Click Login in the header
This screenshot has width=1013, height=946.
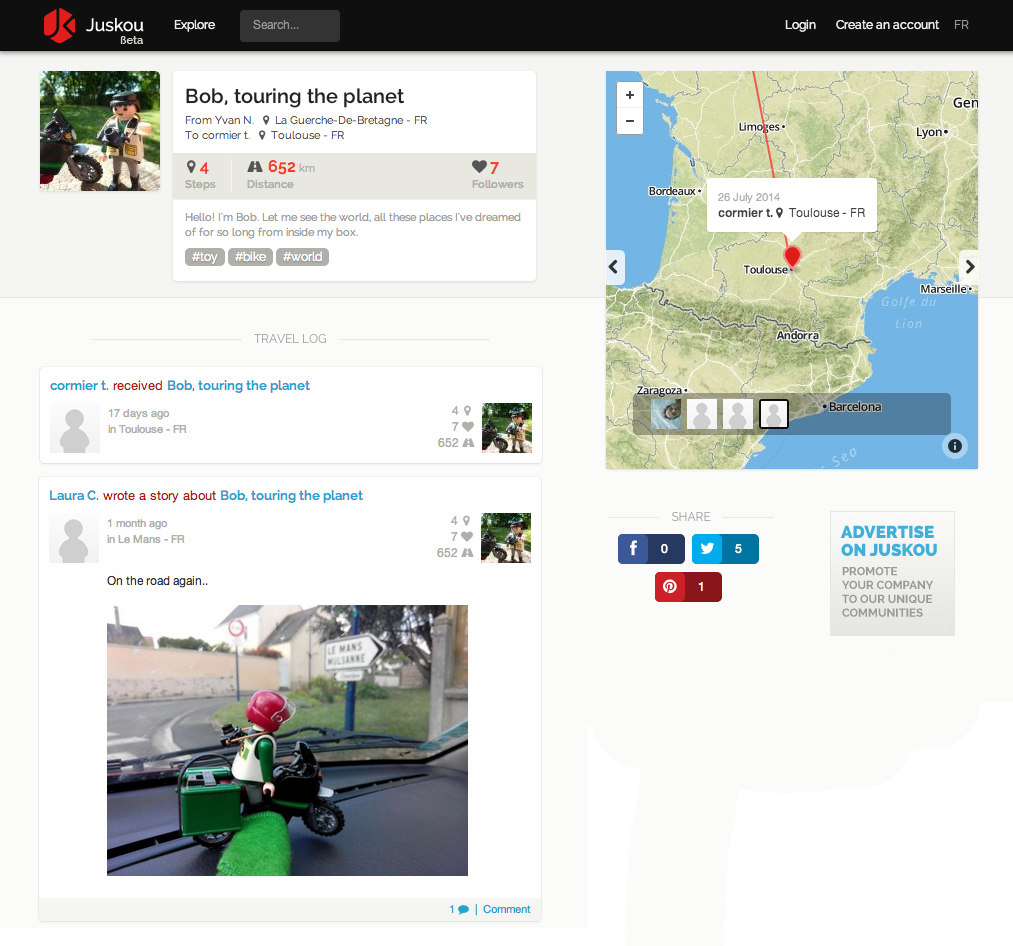pos(800,25)
